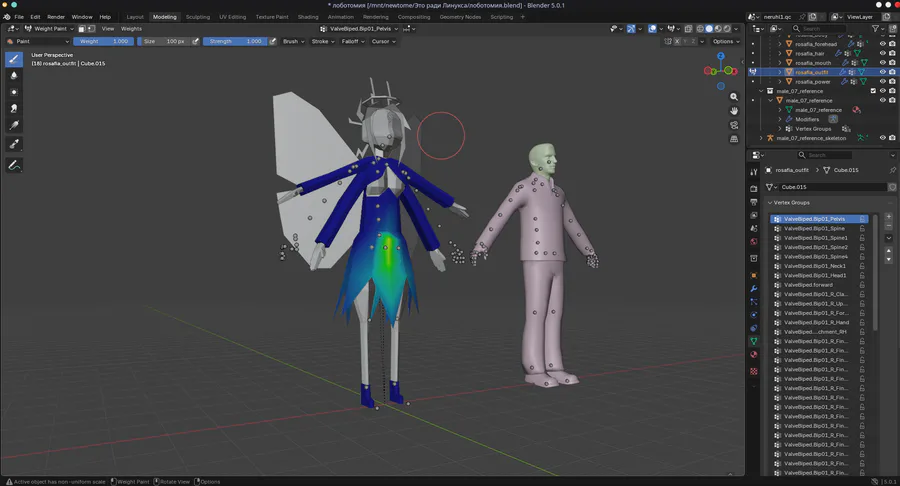Open the Modifiers wrench properties tab
The width and height of the screenshot is (900, 486).
[754, 289]
